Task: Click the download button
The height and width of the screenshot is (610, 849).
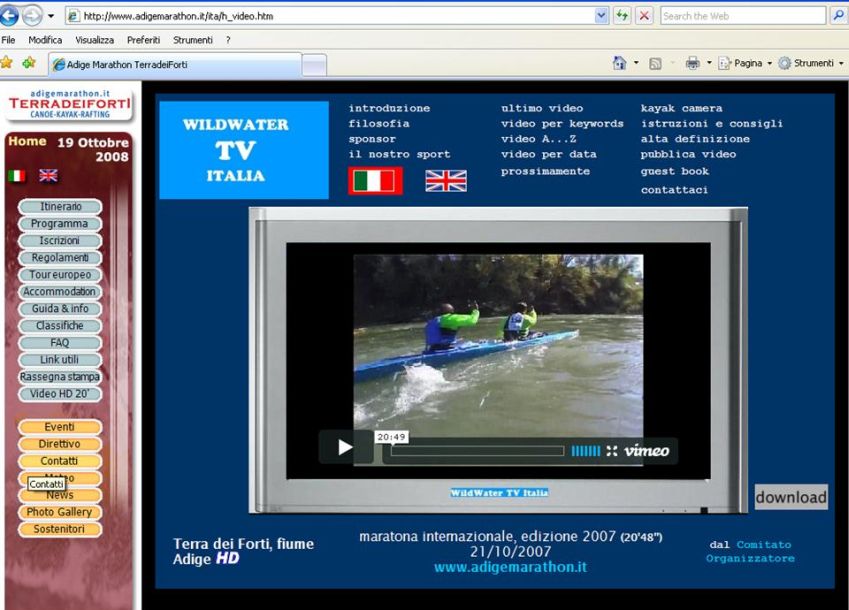Action: coord(790,497)
